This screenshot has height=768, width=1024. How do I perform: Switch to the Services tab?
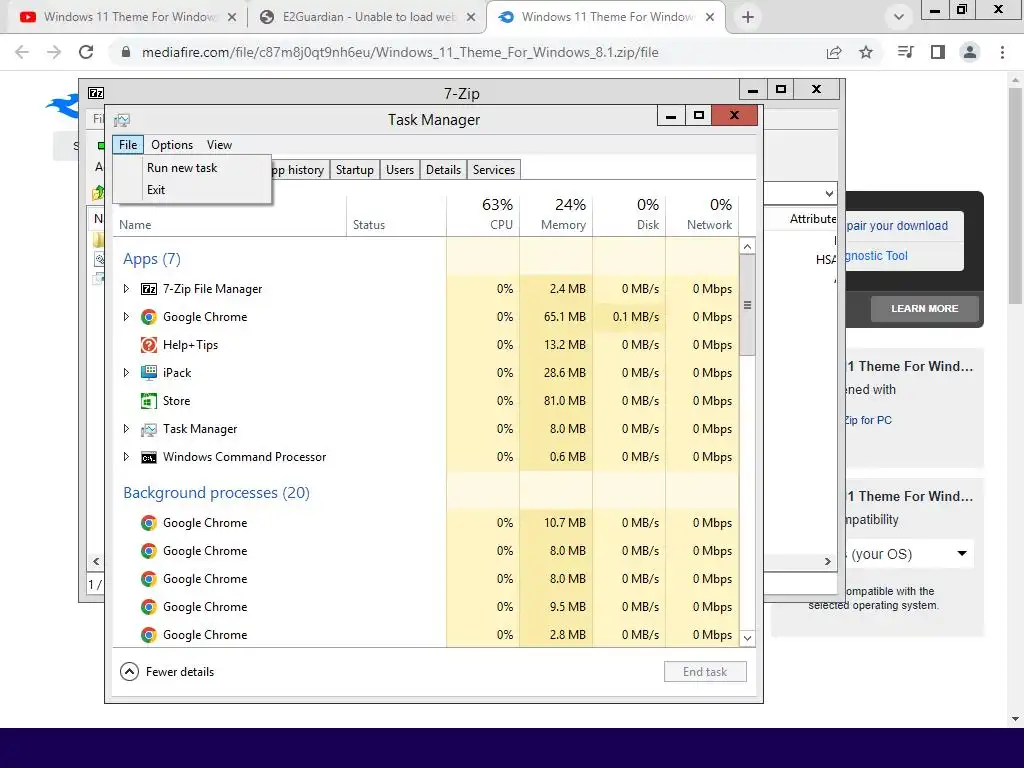tap(494, 170)
